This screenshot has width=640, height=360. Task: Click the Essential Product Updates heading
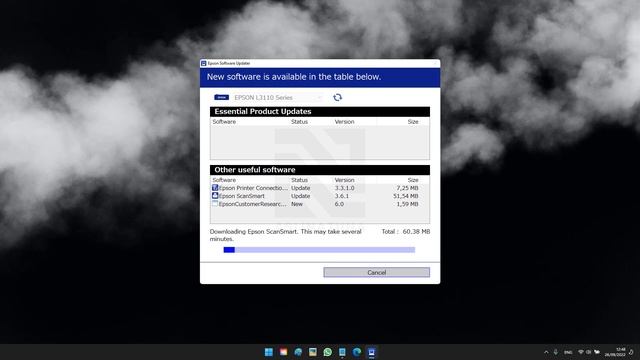[x=263, y=111]
